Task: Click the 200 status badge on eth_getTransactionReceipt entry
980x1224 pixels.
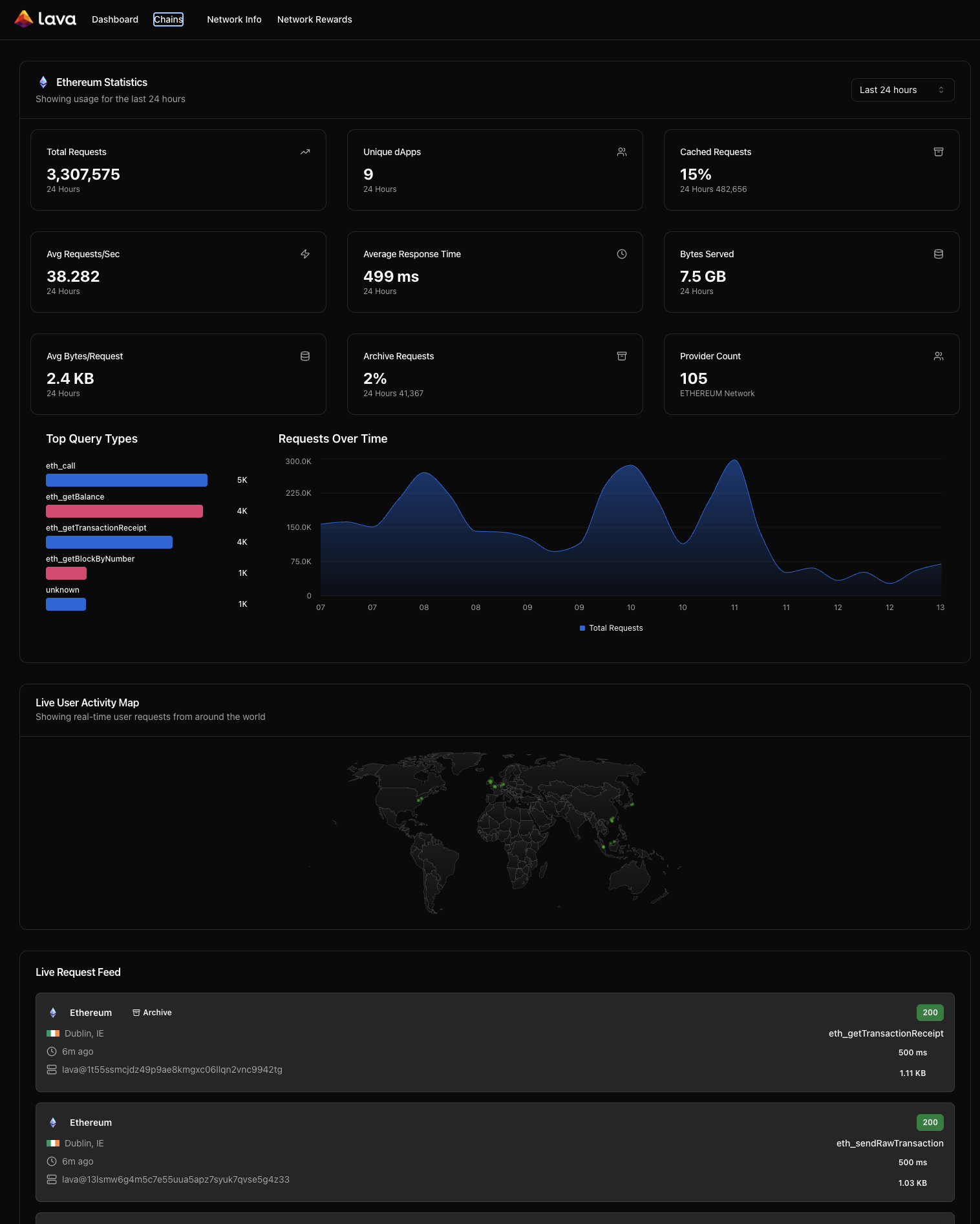Action: pos(930,1013)
